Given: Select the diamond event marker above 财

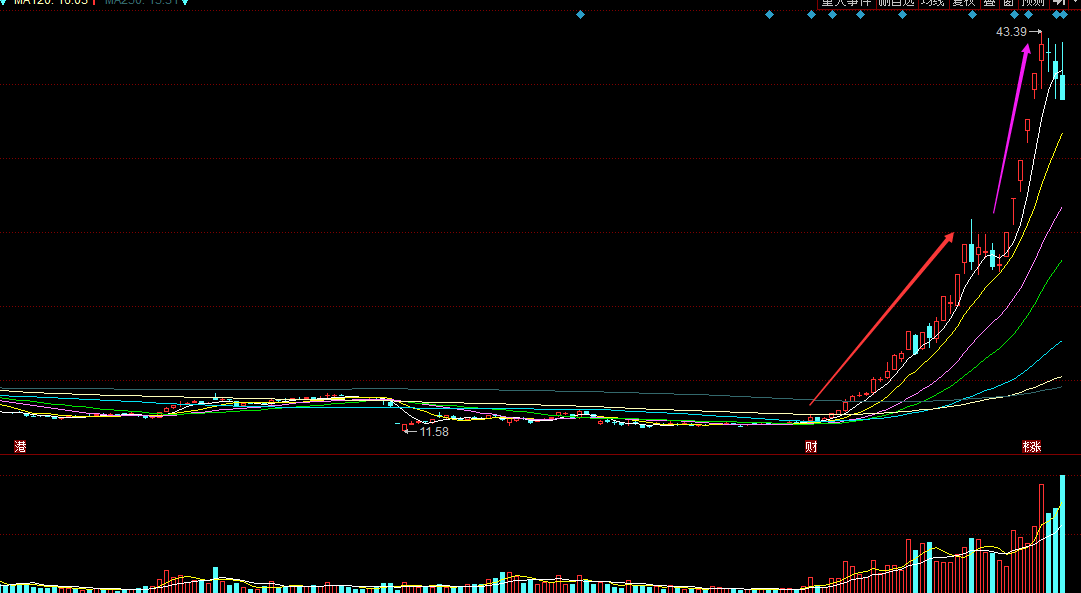Looking at the screenshot, I should [811, 14].
